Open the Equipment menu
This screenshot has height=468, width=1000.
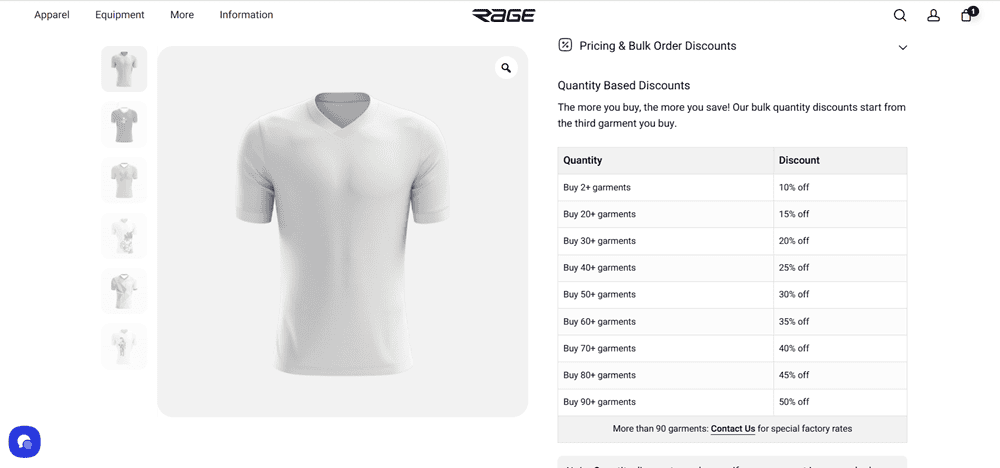pos(120,15)
